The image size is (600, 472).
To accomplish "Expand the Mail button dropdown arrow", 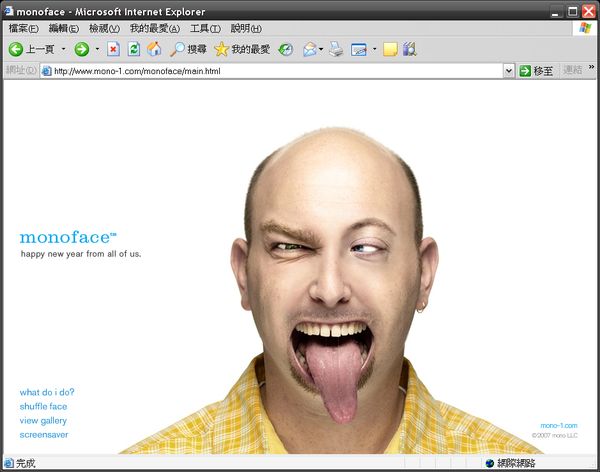I will 321,49.
